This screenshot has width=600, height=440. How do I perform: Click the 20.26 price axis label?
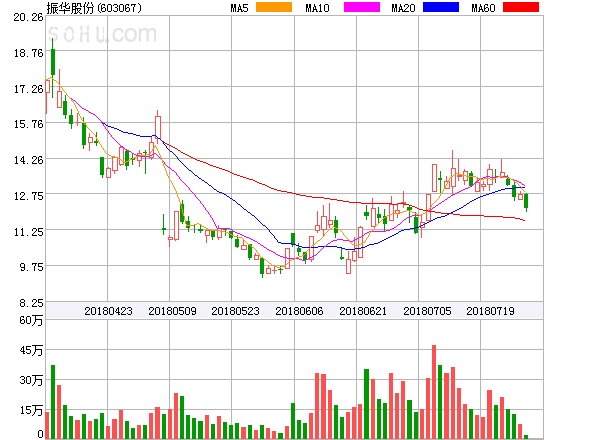click(28, 17)
